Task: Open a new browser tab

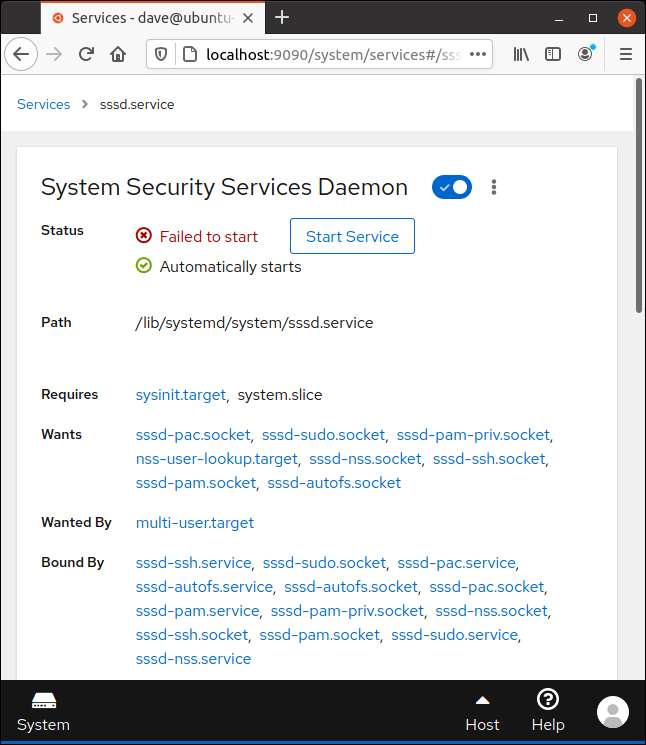Action: click(x=282, y=17)
